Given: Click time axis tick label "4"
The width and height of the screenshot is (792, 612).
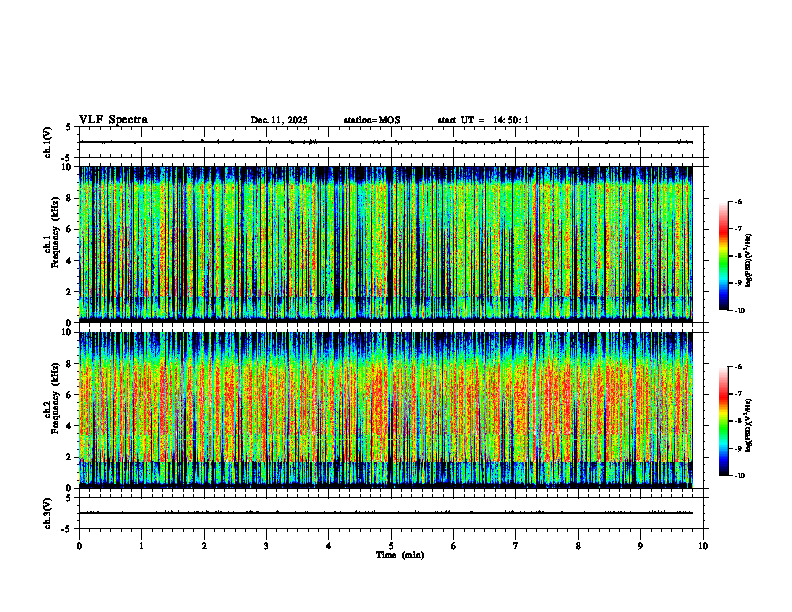Looking at the screenshot, I should [329, 546].
